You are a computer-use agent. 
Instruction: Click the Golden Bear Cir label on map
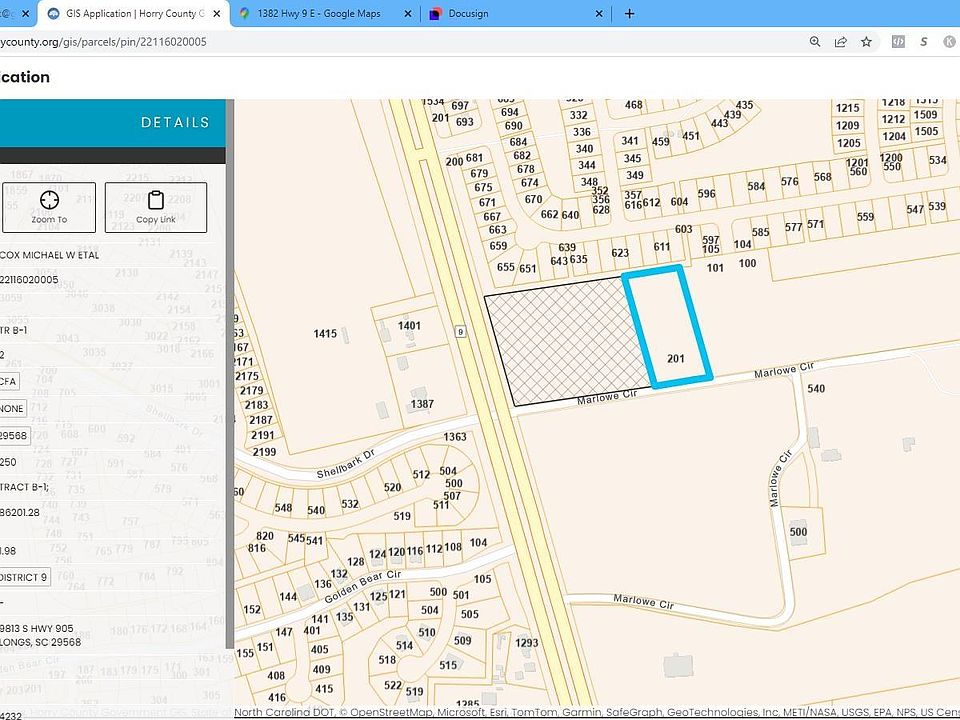[362, 587]
